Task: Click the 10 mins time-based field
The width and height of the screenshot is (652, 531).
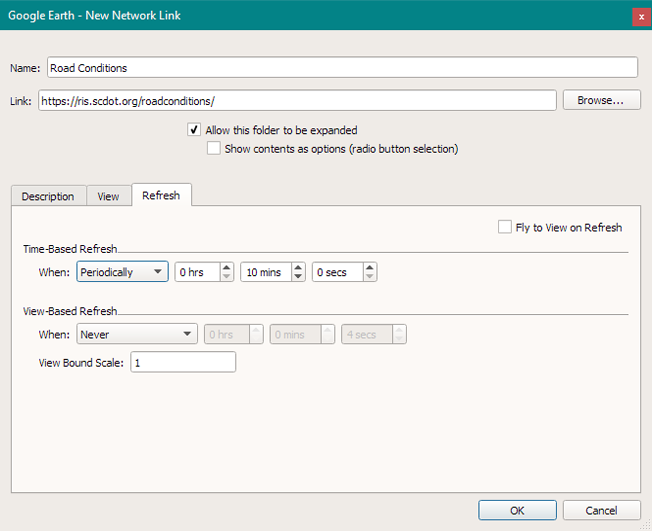Action: pyautogui.click(x=266, y=272)
